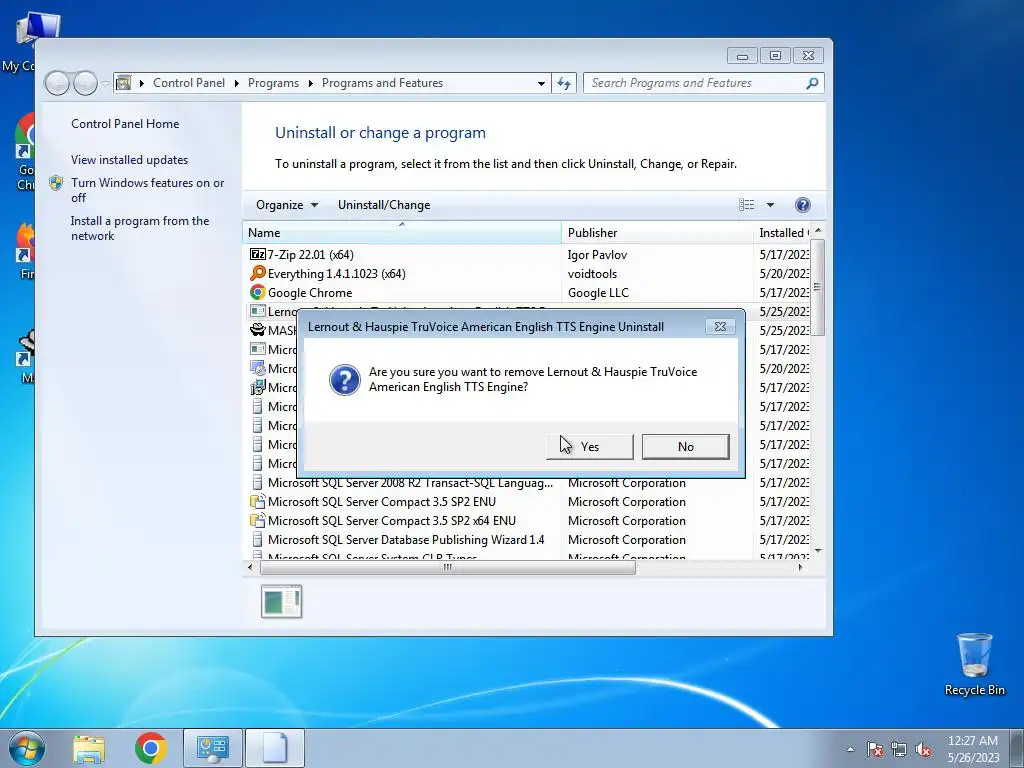1024x768 pixels.
Task: Click Programs and Features breadcrumb segment
Action: click(382, 83)
